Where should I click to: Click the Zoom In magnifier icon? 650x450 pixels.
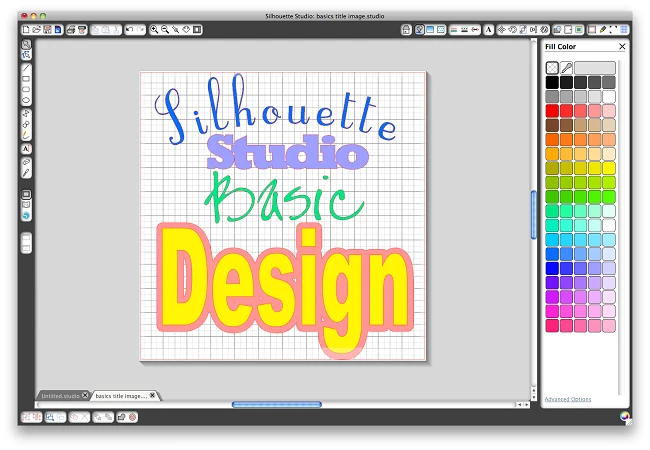click(155, 30)
